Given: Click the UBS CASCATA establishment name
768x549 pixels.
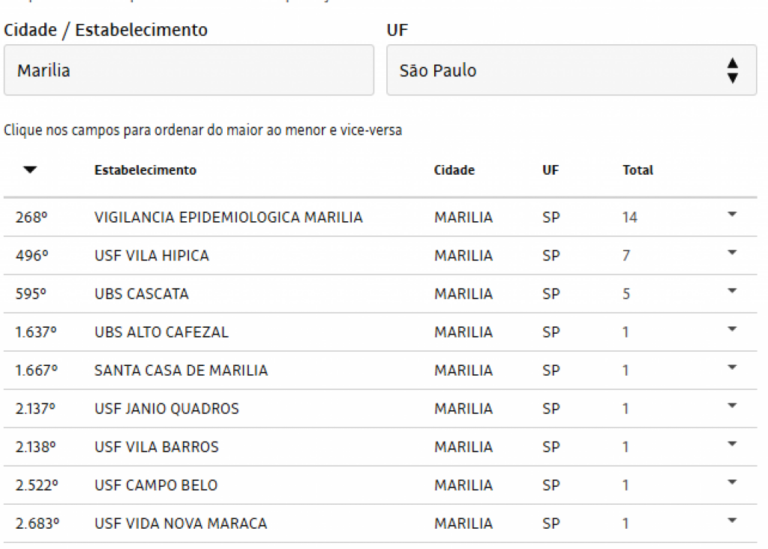Looking at the screenshot, I should point(142,294).
